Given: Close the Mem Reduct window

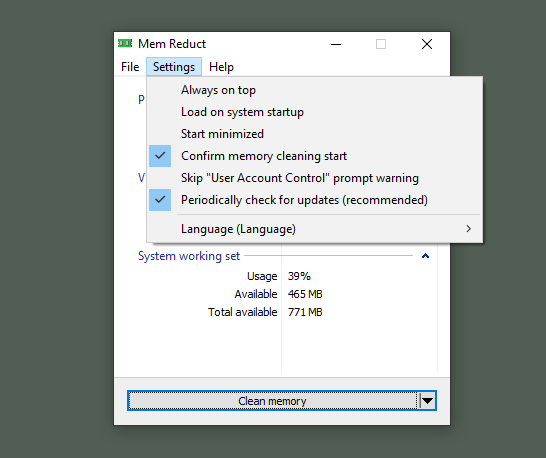Looking at the screenshot, I should [427, 44].
